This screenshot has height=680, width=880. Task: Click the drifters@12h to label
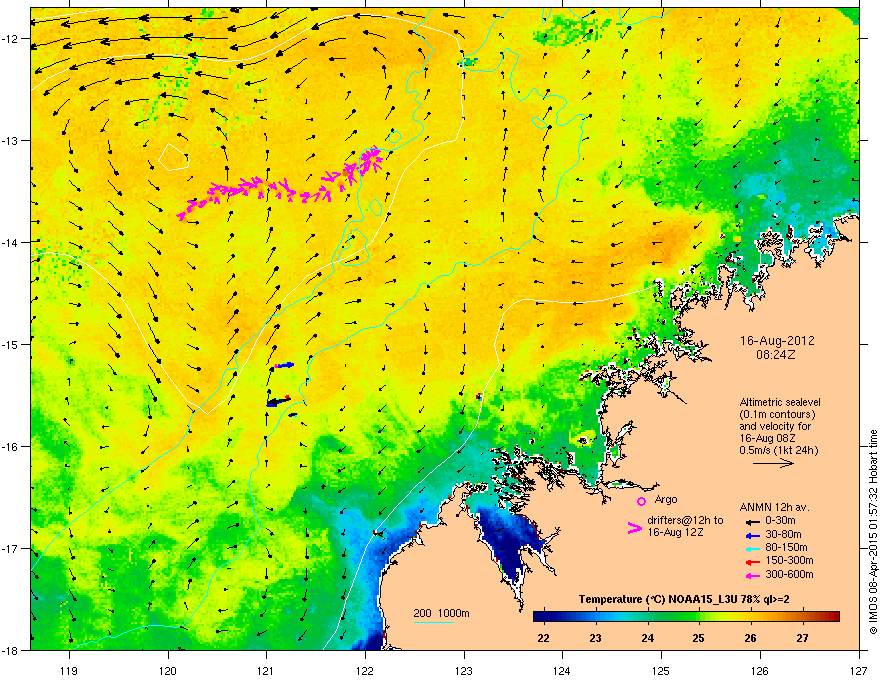(x=685, y=521)
